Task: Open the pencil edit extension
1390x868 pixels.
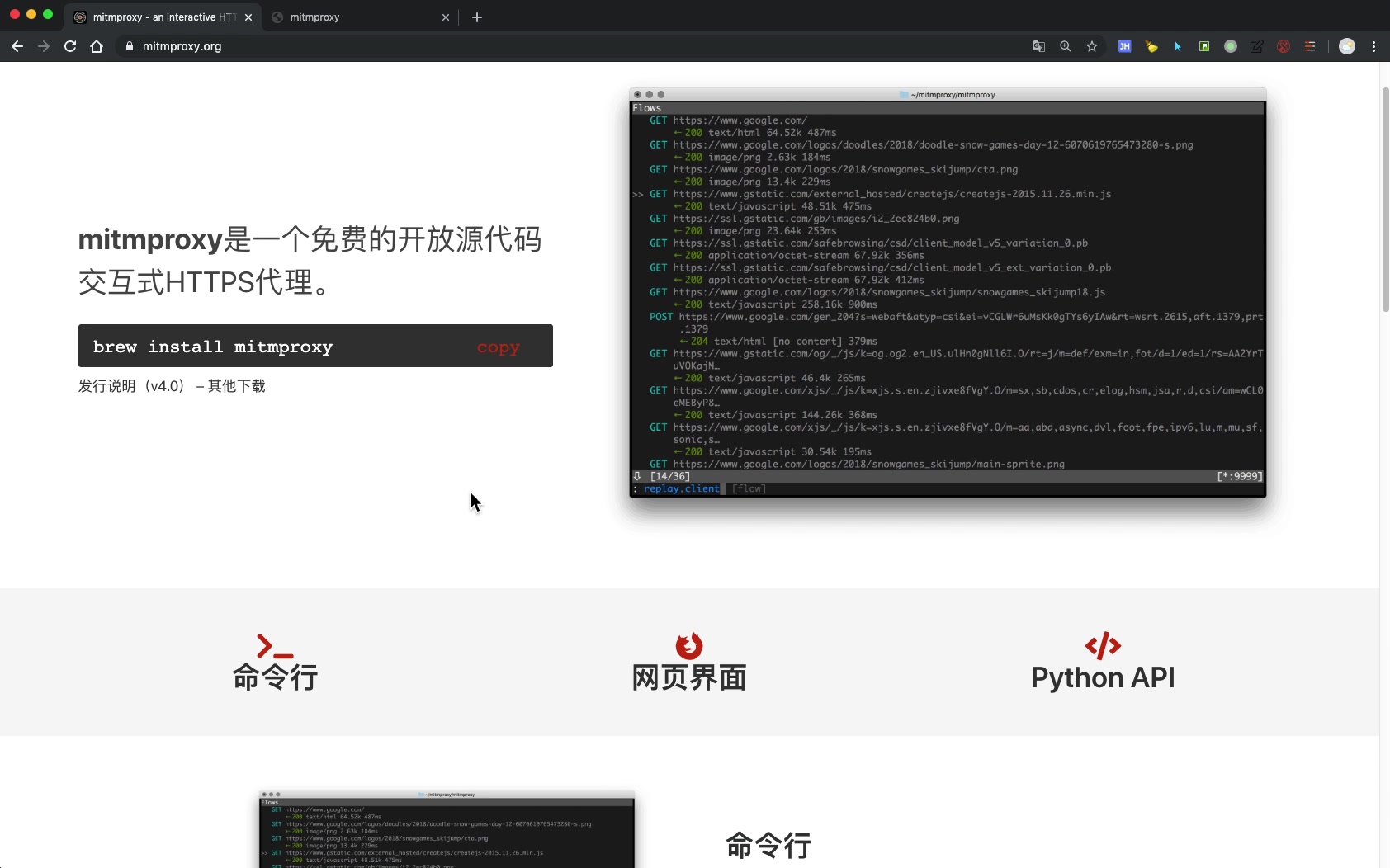Action: (x=1257, y=46)
